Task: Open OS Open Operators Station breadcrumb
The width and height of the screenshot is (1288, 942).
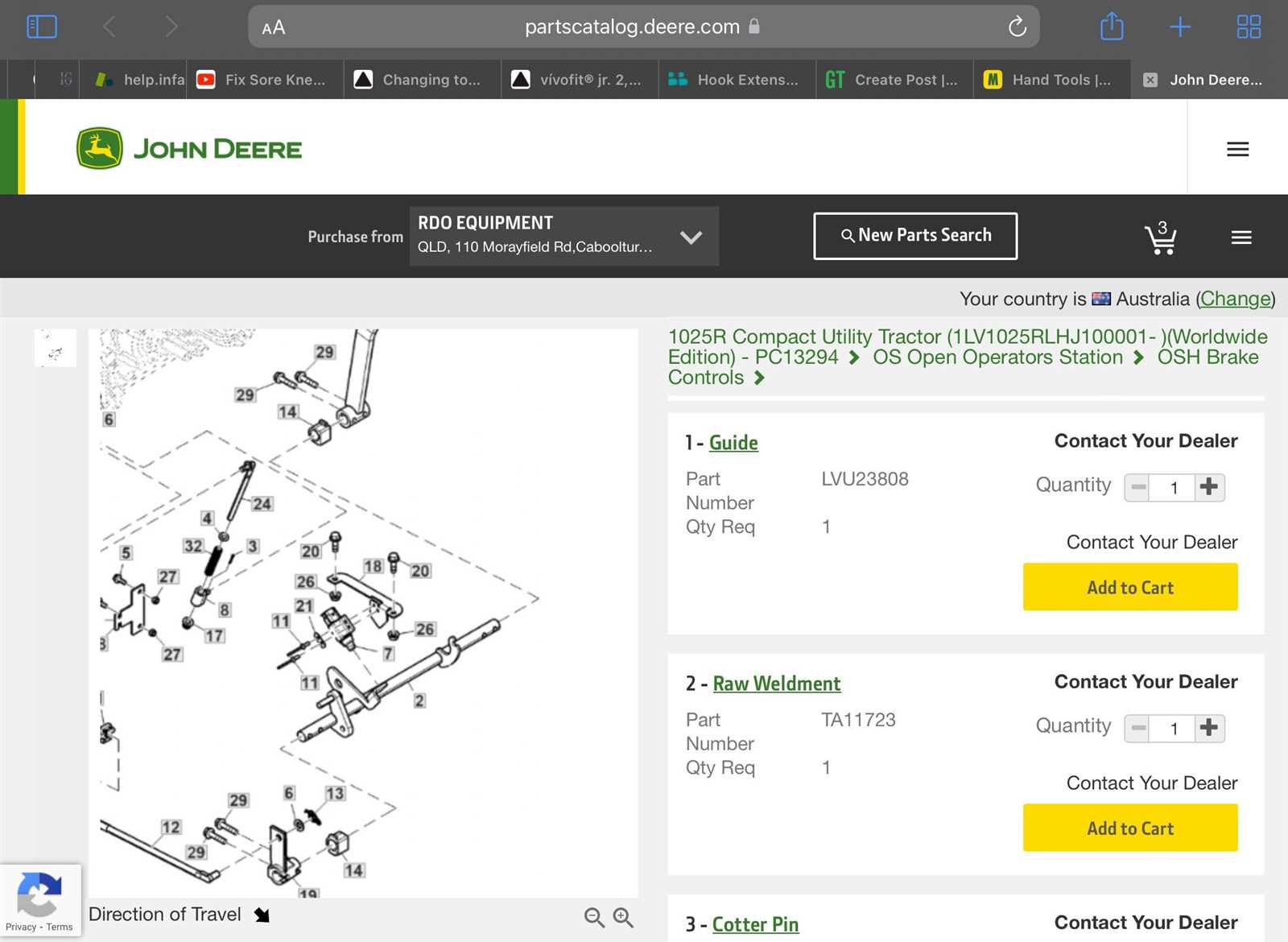Action: (x=997, y=357)
